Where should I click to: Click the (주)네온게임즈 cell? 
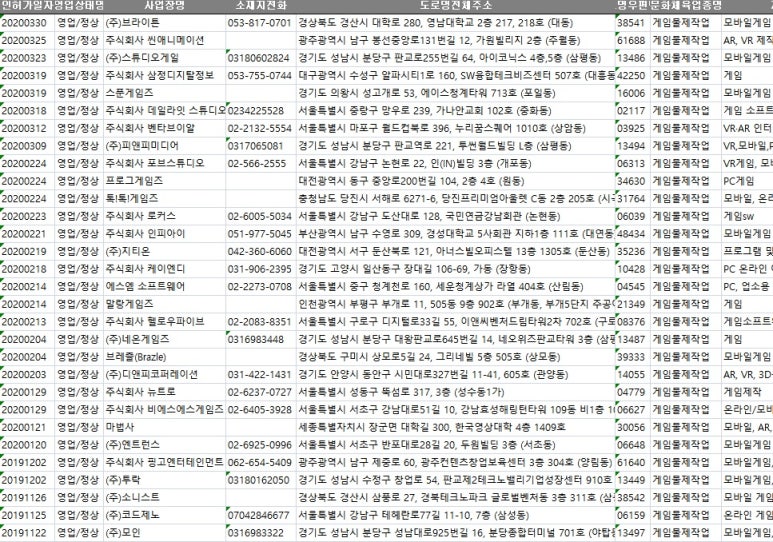pos(165,339)
